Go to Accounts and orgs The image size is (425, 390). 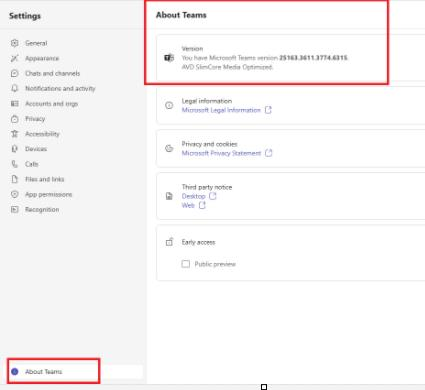(51, 104)
